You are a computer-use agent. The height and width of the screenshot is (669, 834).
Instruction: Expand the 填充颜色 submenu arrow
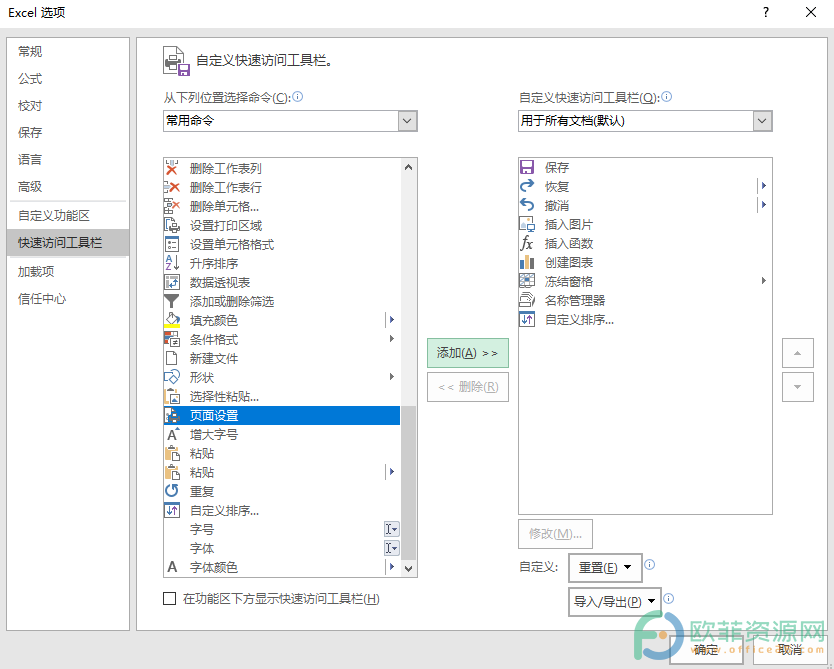click(x=391, y=320)
